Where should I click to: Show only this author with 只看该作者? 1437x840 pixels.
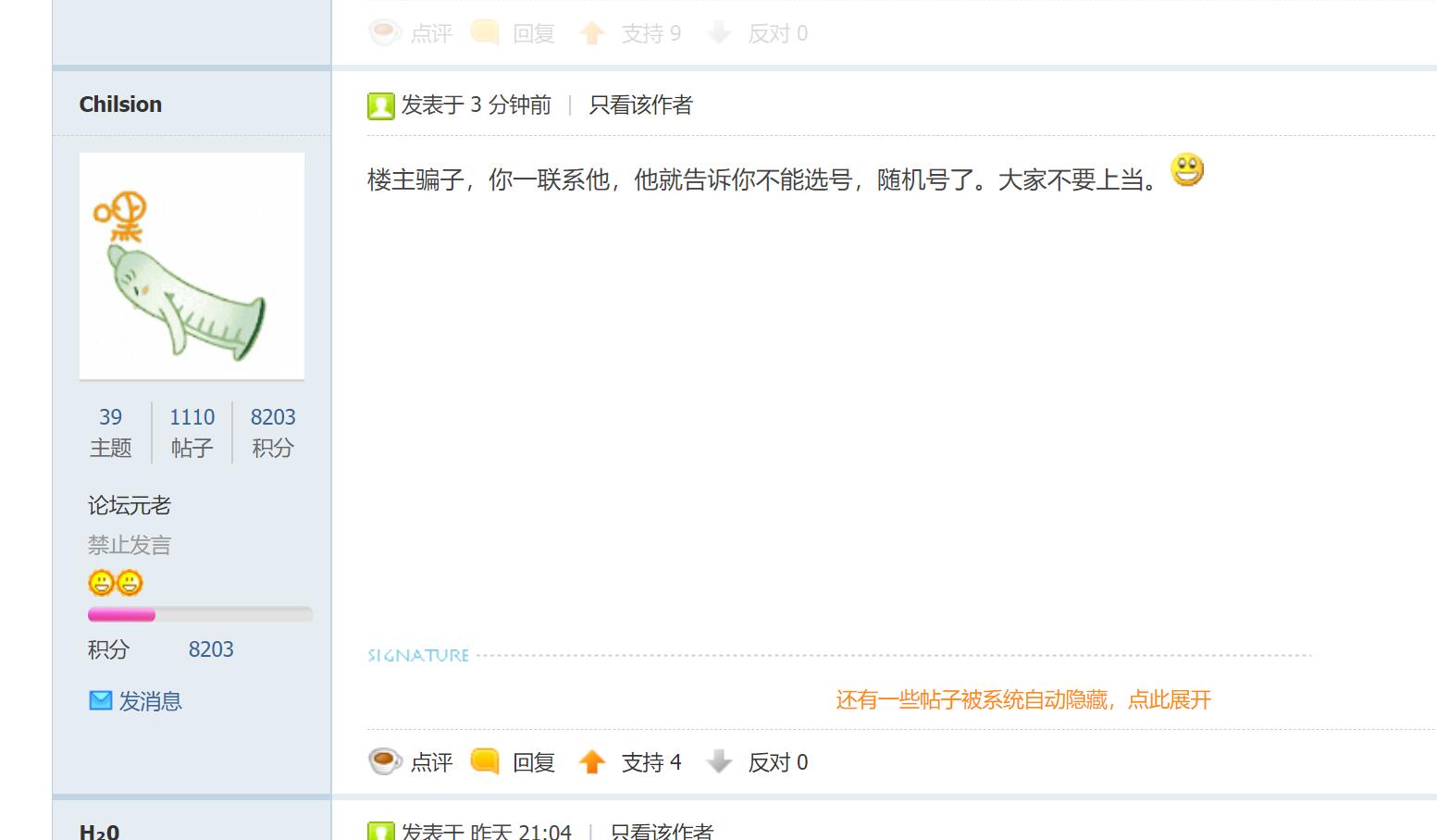tap(640, 105)
